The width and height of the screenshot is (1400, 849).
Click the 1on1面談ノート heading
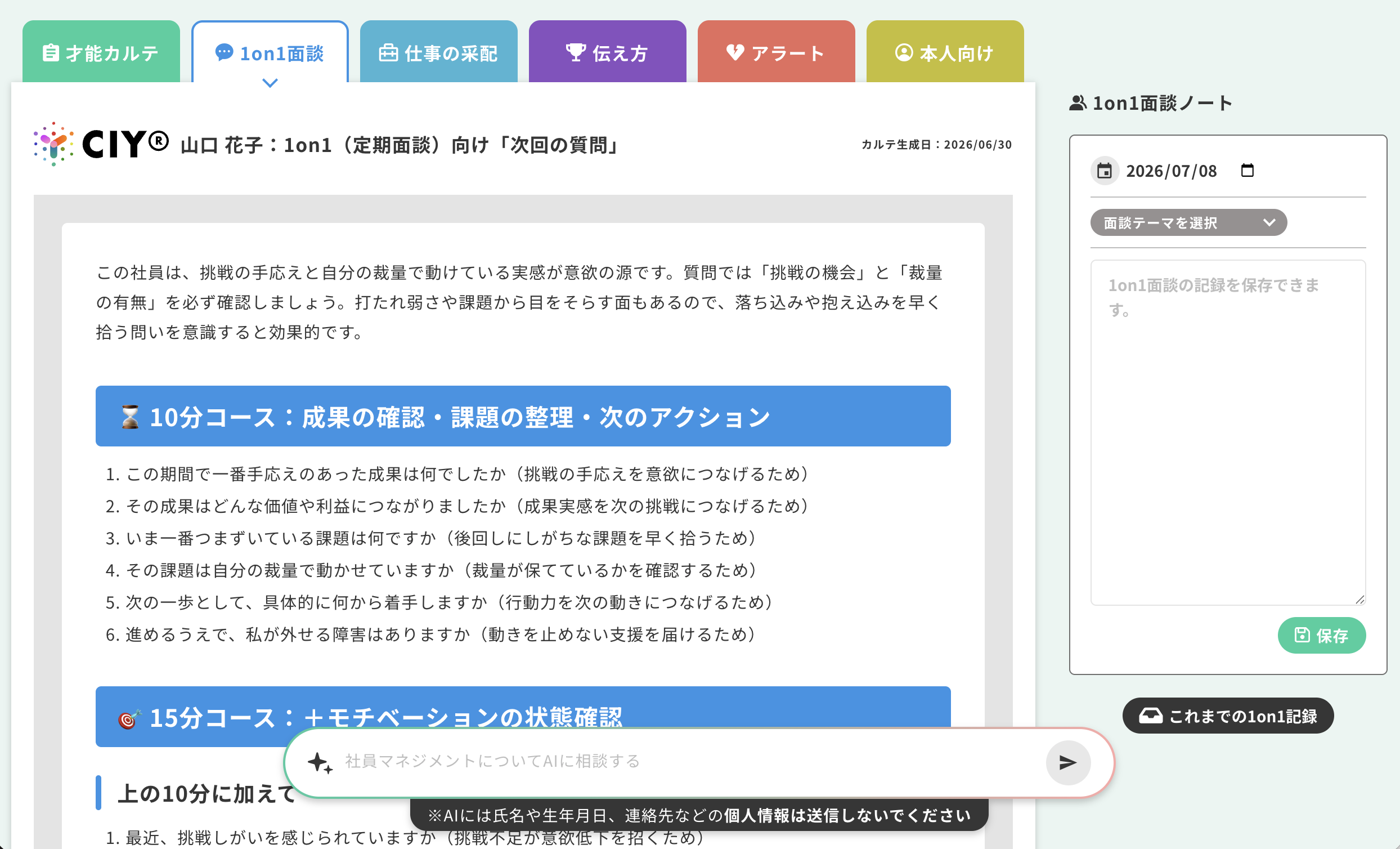(1162, 103)
